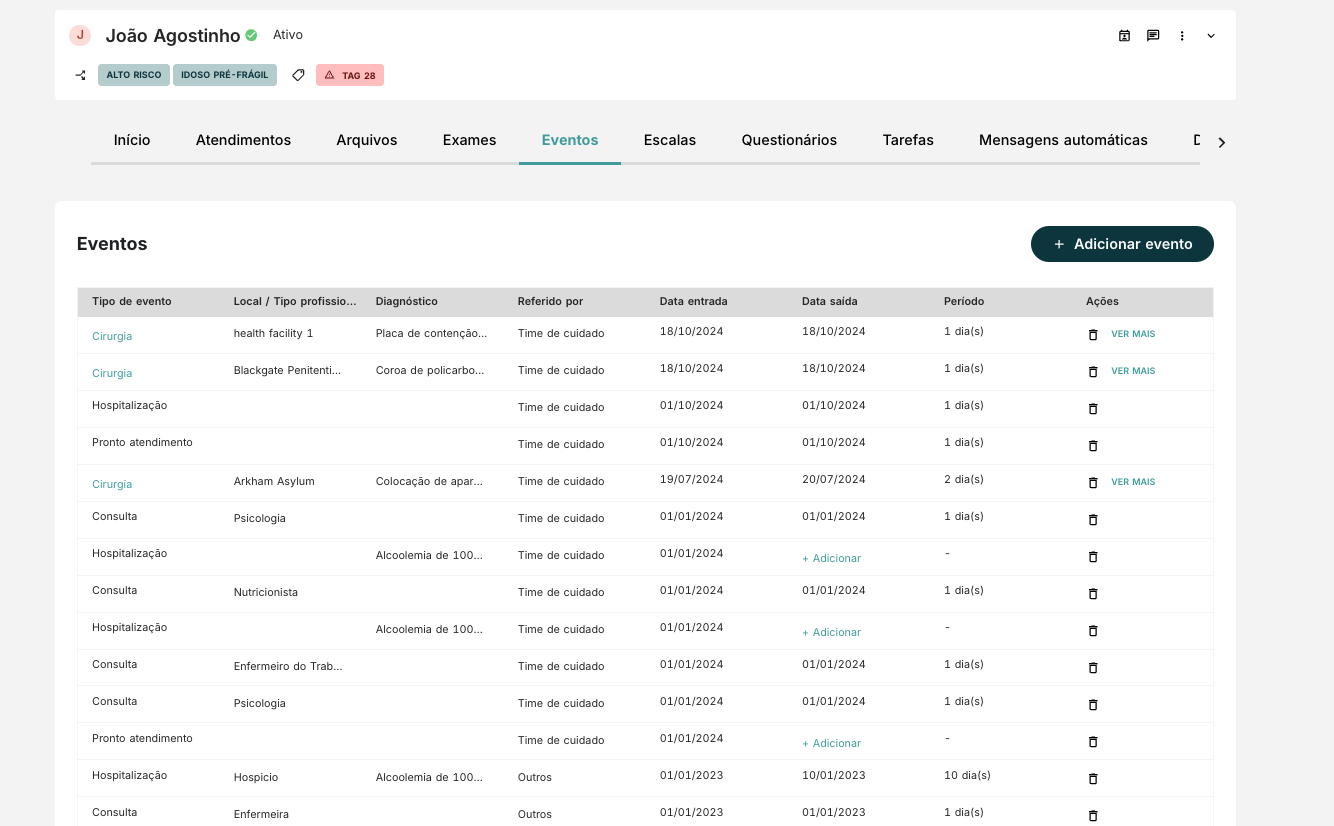Open the first Cirurgia event link
This screenshot has height=826, width=1334.
112,337
